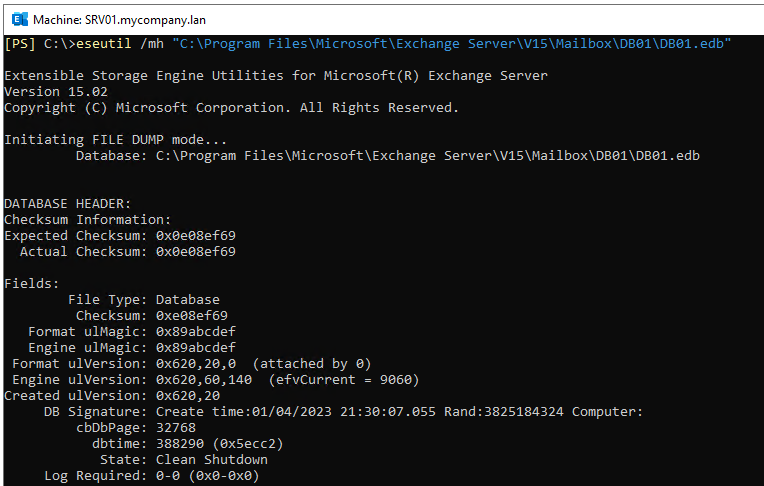Click the 'Format ulMagic' value line
Image resolution: width=764 pixels, height=486 pixels.
(132, 332)
